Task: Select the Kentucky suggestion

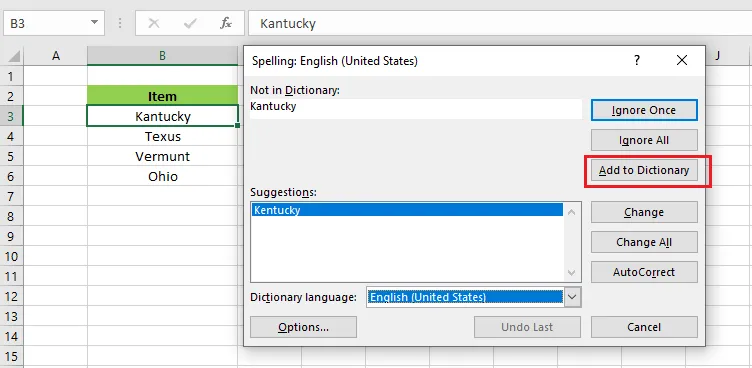Action: [x=407, y=210]
